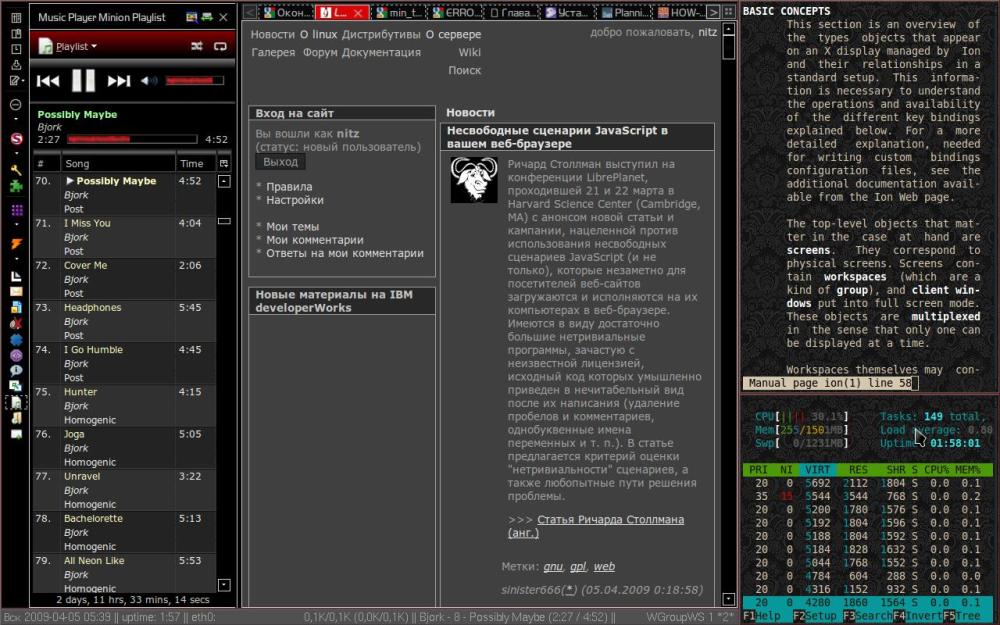Open the 'Правила' link
Image resolution: width=1000 pixels, height=625 pixels.
(x=289, y=187)
